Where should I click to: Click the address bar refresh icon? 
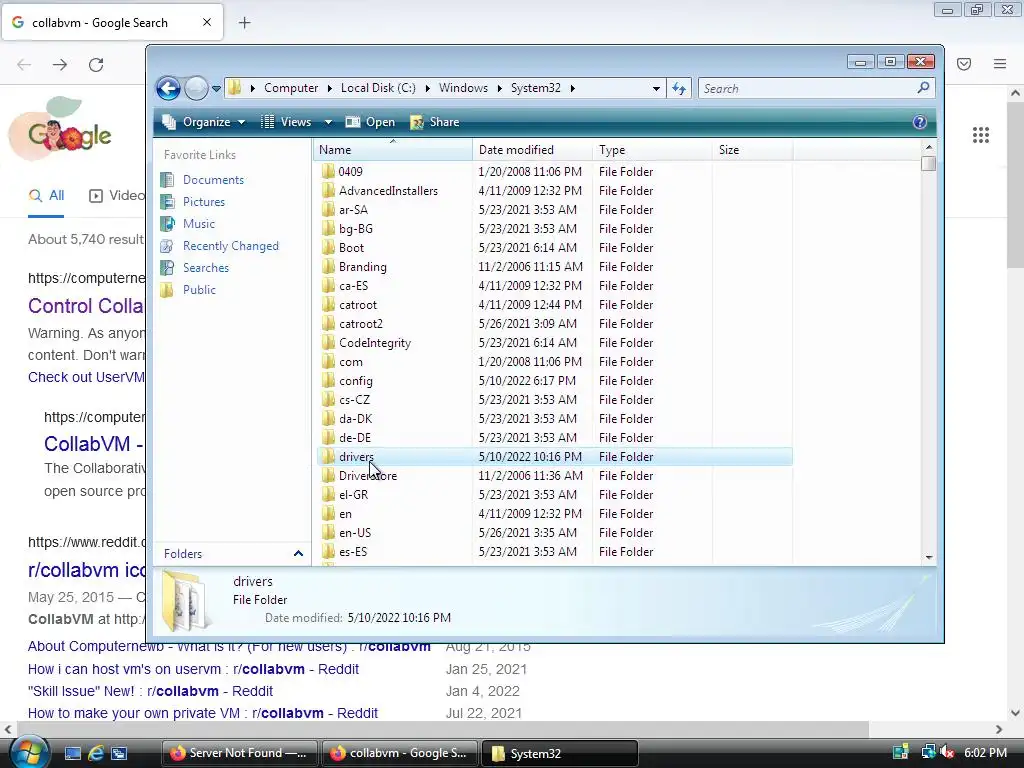(679, 88)
